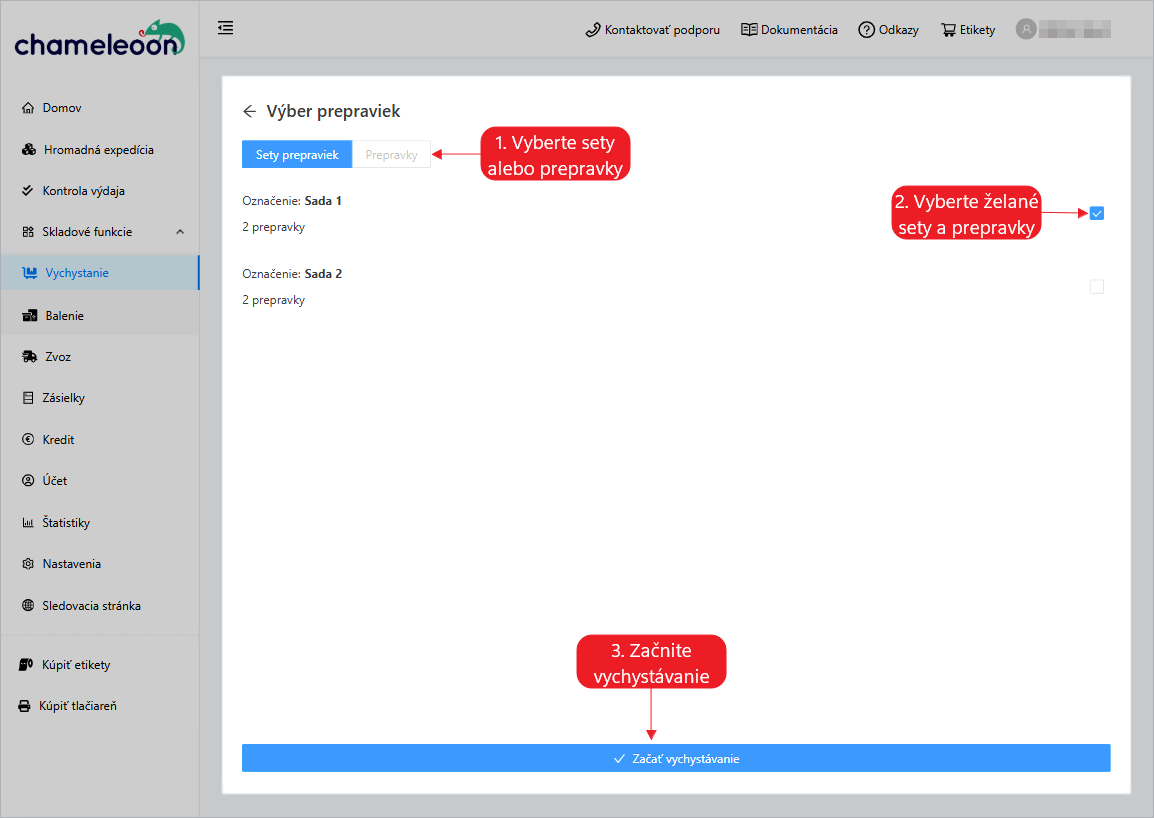
Task: Click the Odkazy question mark icon
Action: click(866, 30)
